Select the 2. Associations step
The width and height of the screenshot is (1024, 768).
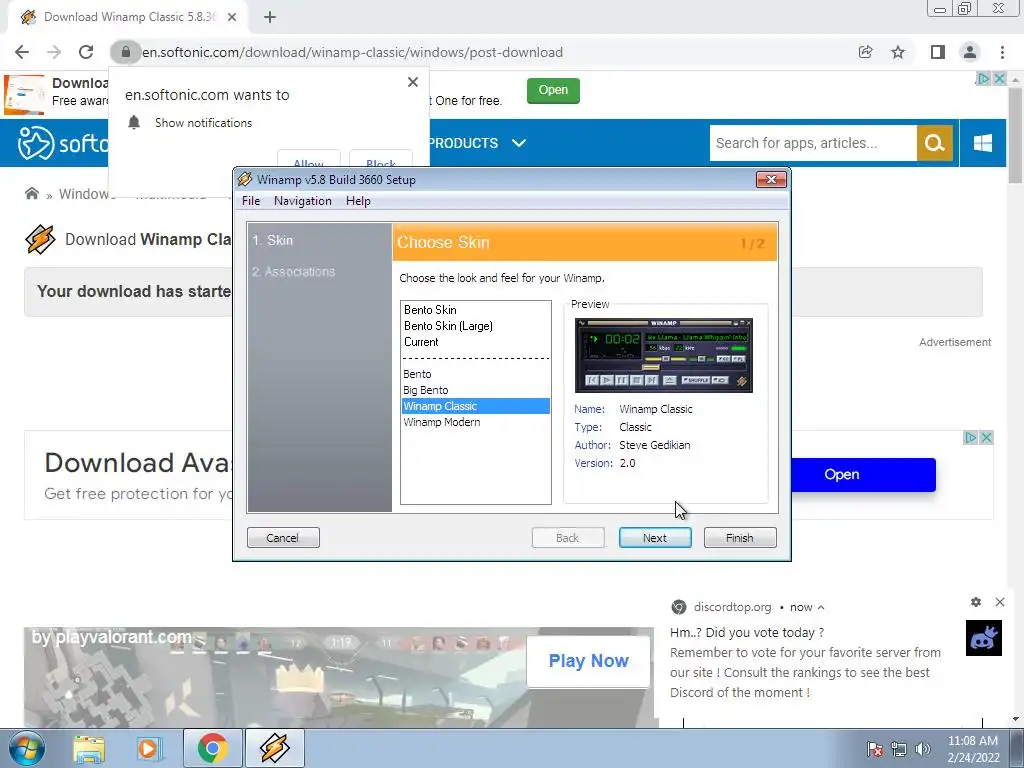(294, 272)
